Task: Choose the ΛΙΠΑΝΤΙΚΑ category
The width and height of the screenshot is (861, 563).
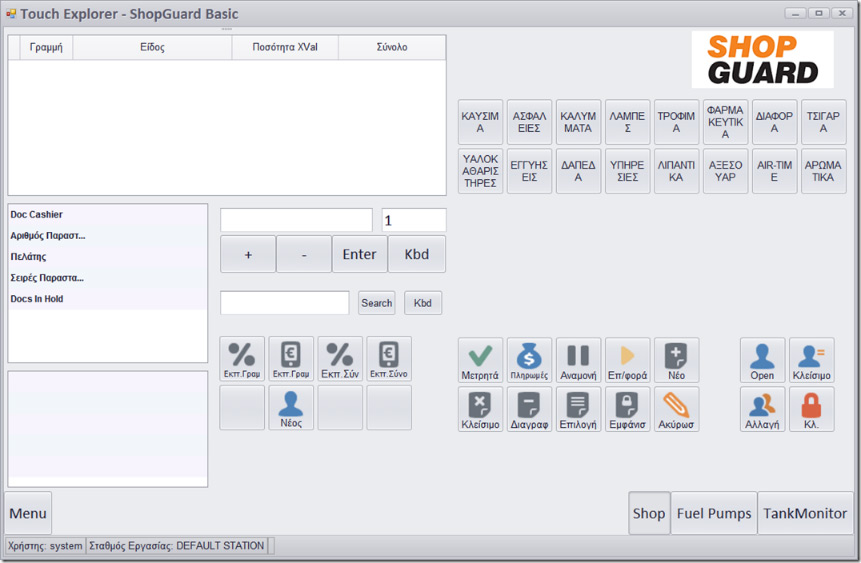Action: coord(676,171)
